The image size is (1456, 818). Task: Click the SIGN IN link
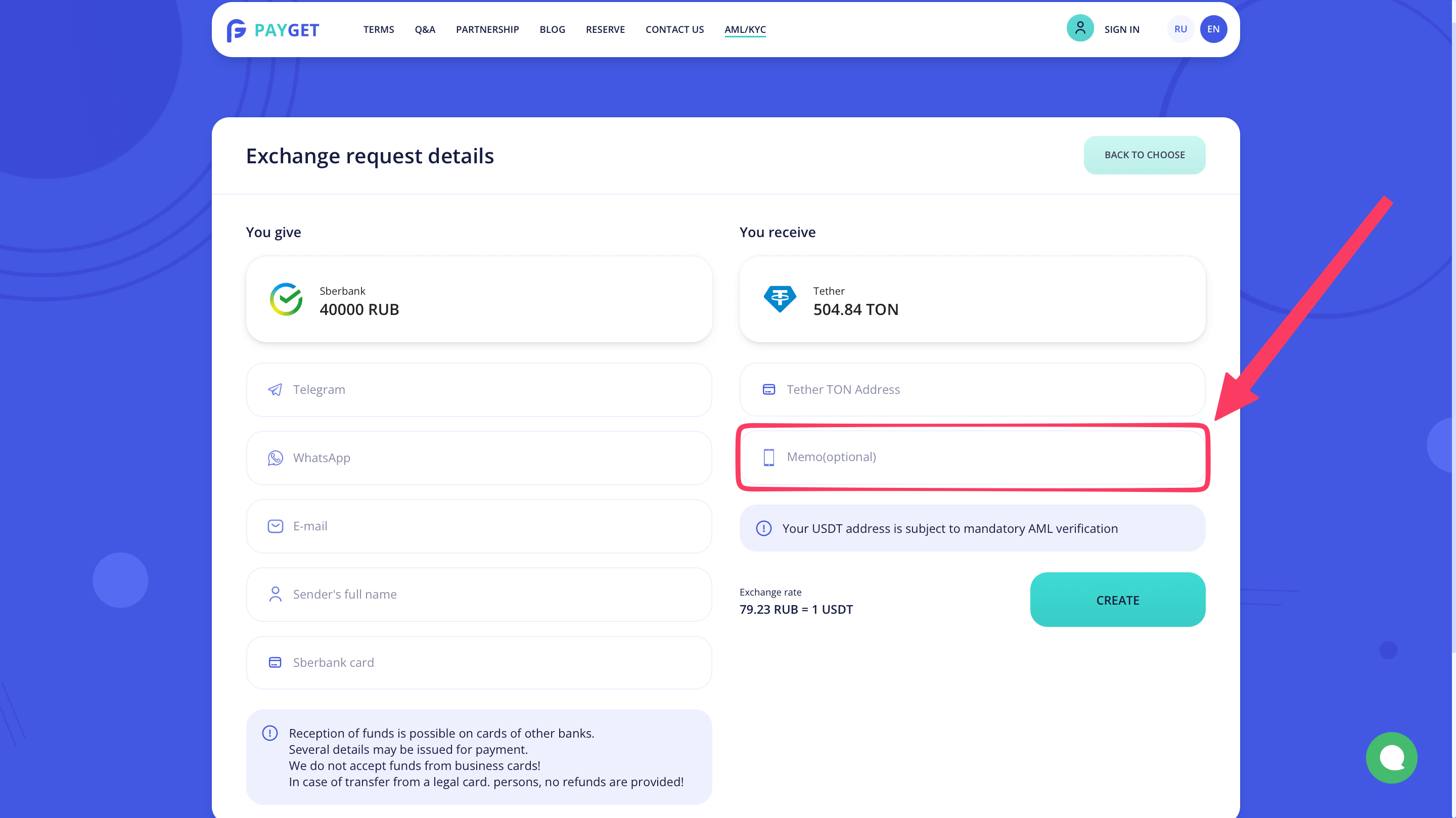(x=1121, y=29)
